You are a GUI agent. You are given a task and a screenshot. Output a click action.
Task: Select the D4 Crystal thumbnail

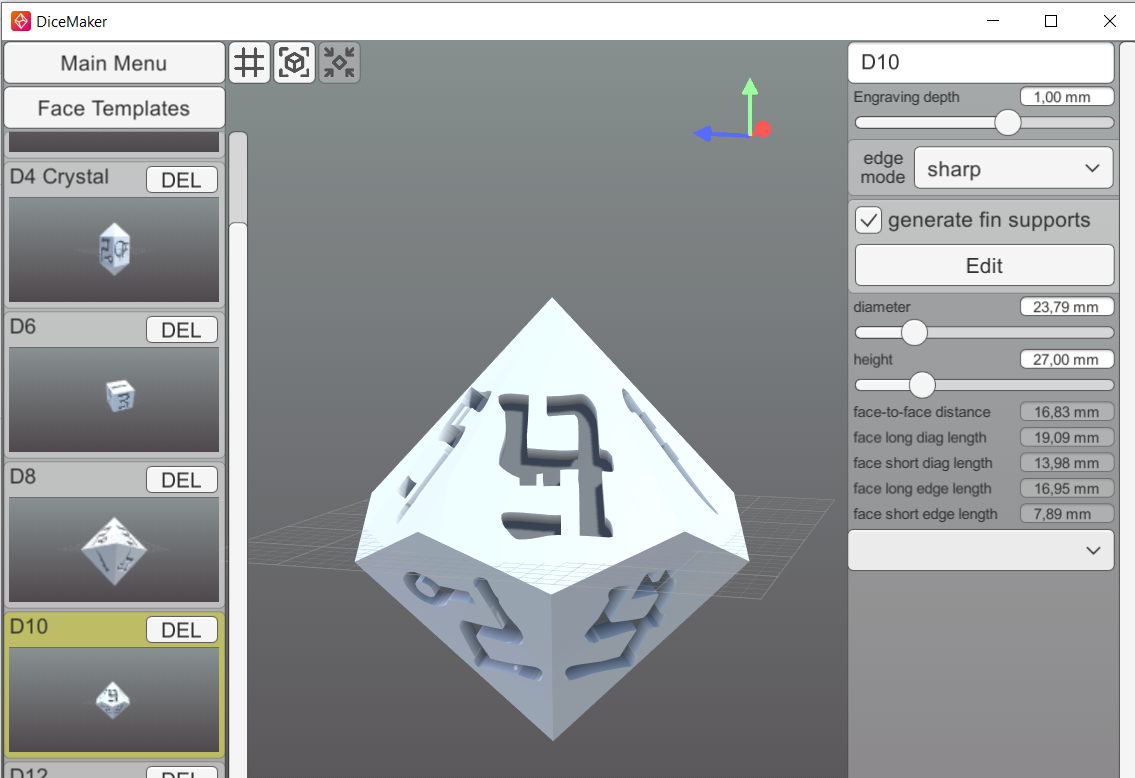(114, 249)
